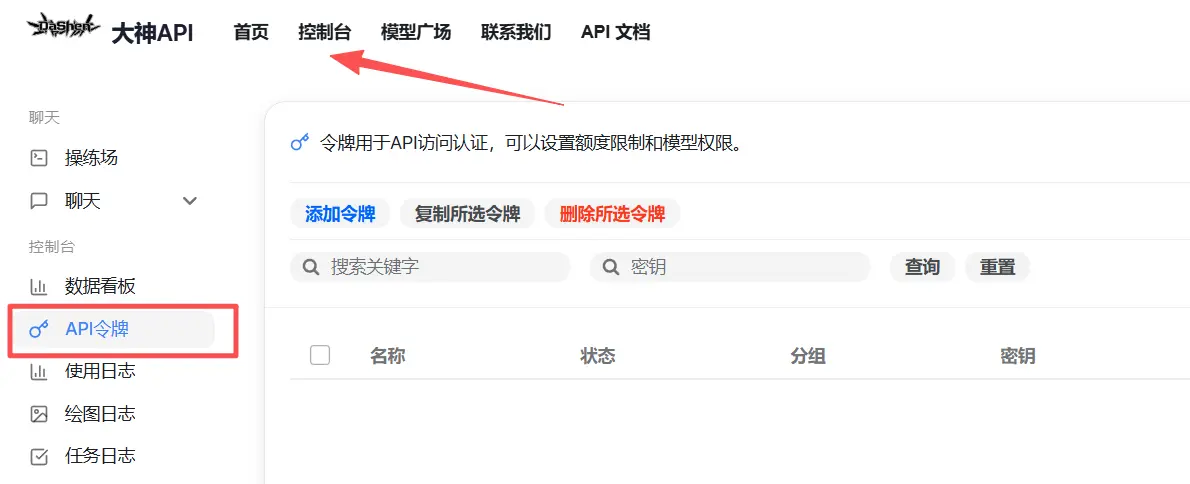The image size is (1190, 484).
Task: Click into the 密钥 search input
Action: (x=740, y=267)
